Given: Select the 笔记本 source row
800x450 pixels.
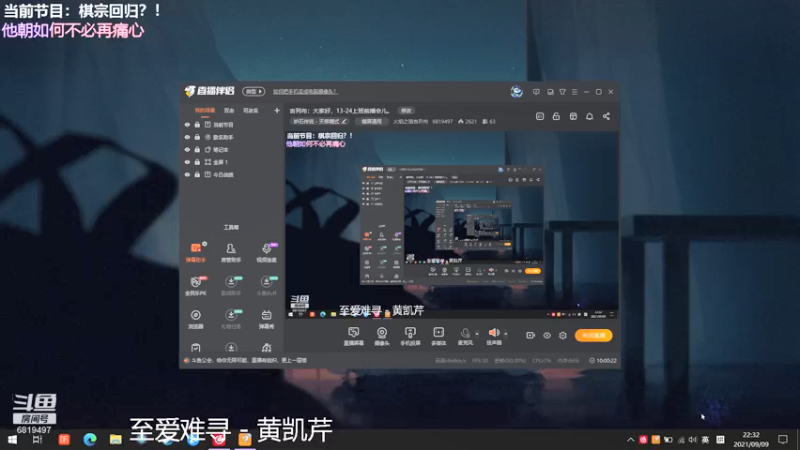Looking at the screenshot, I should (232, 149).
